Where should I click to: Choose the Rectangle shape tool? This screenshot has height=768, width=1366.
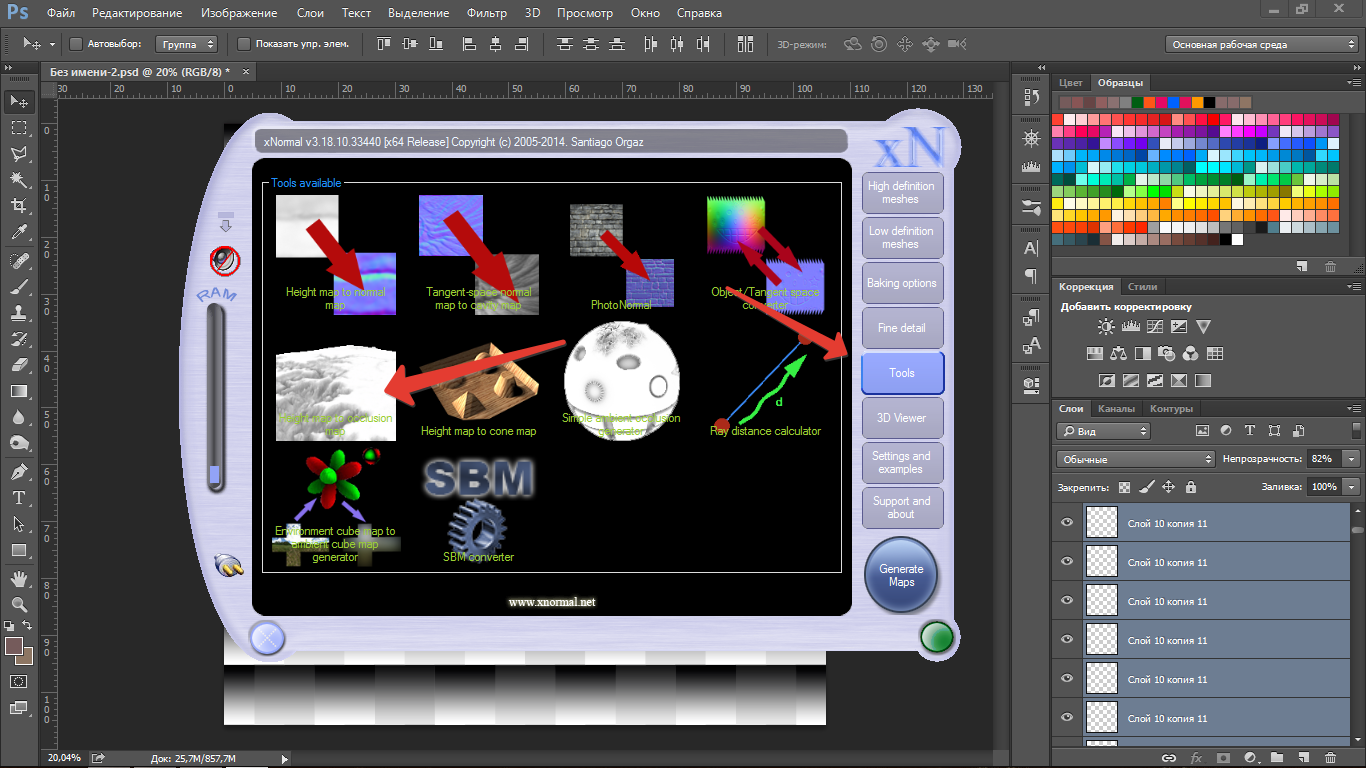19,550
